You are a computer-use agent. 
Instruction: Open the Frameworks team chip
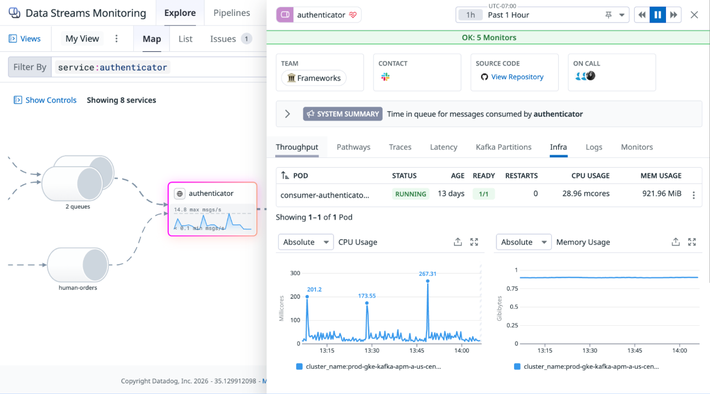click(314, 78)
